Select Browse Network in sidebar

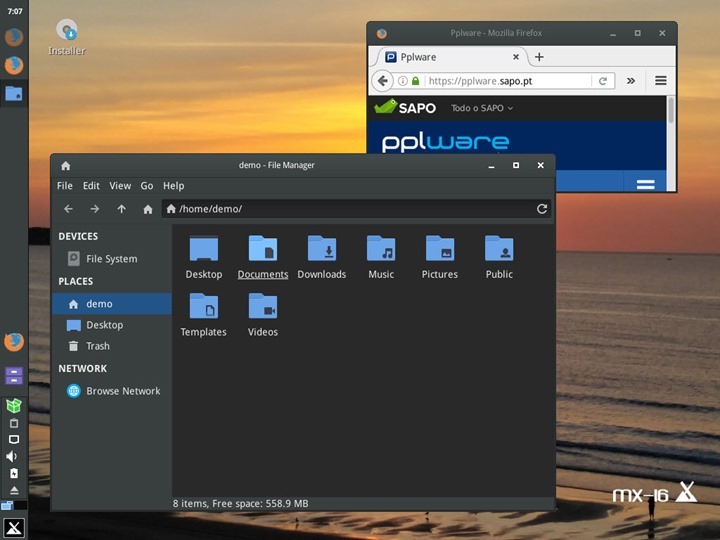coord(122,391)
